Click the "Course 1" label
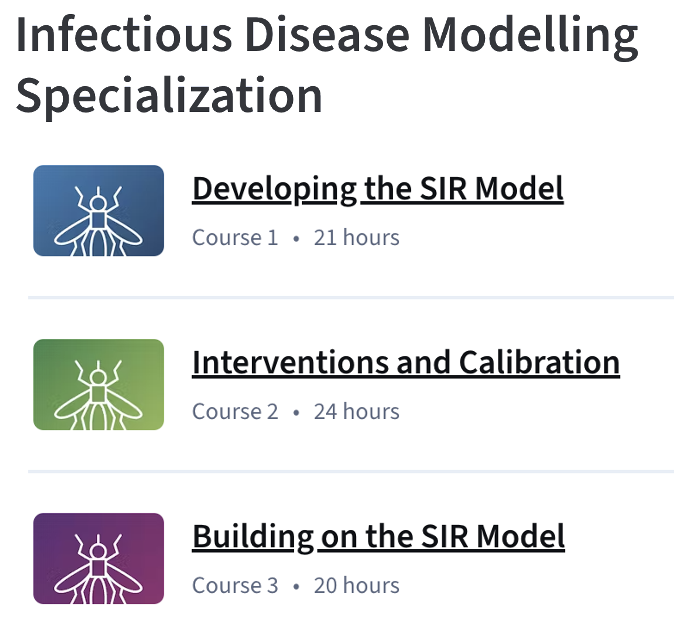Image resolution: width=674 pixels, height=624 pixels. pos(235,238)
